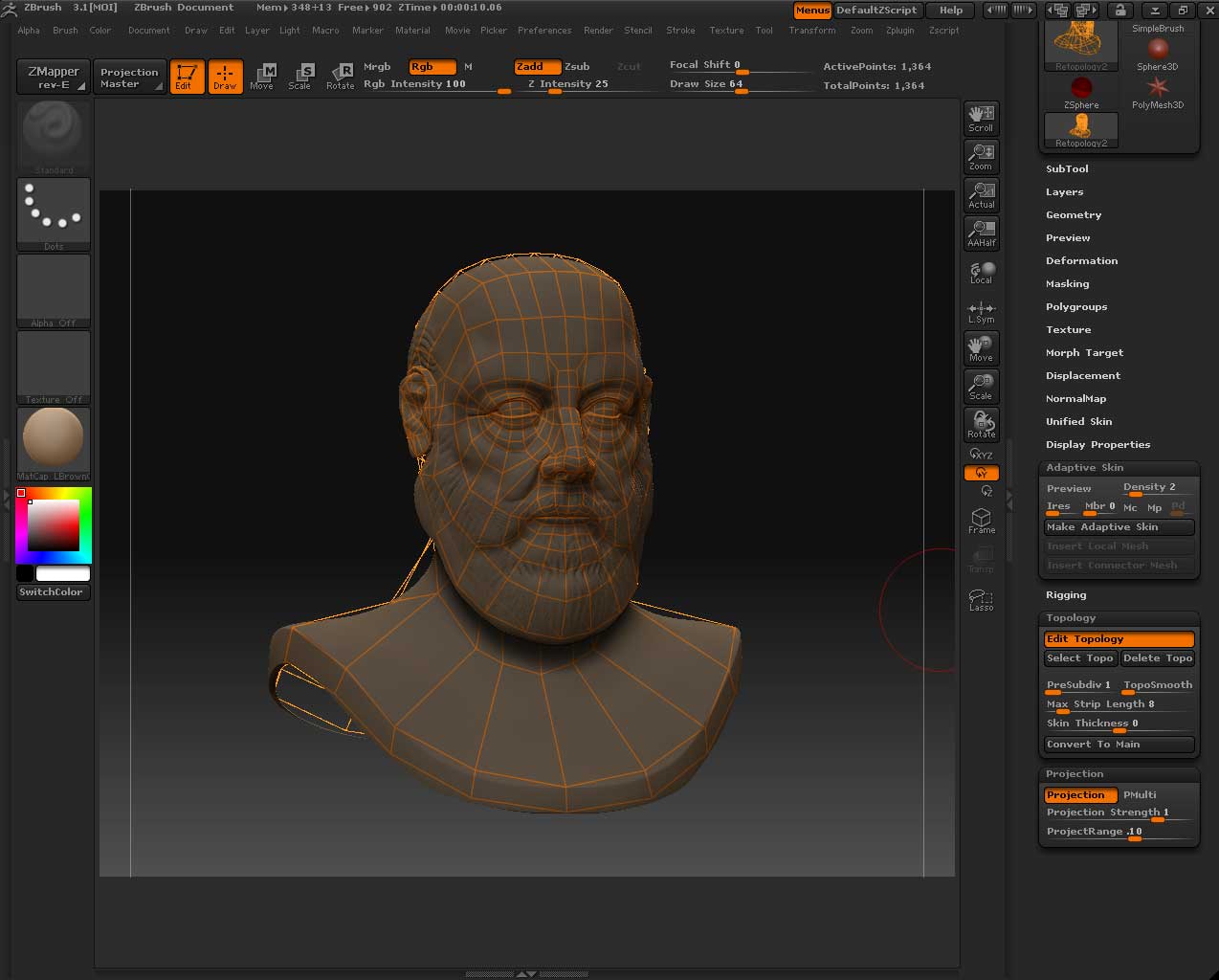Select the ZSphere tool

click(1081, 92)
